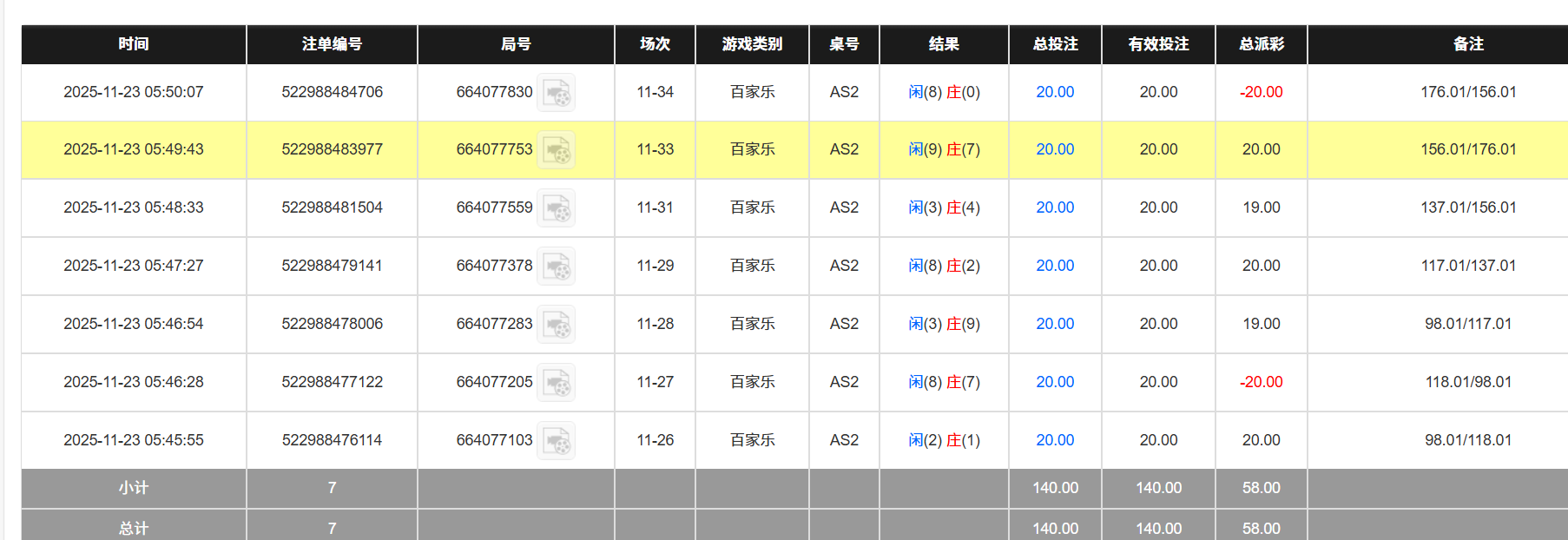Open total bet 20.00 link for order 522988479141
The height and width of the screenshot is (540, 1568).
1055,266
